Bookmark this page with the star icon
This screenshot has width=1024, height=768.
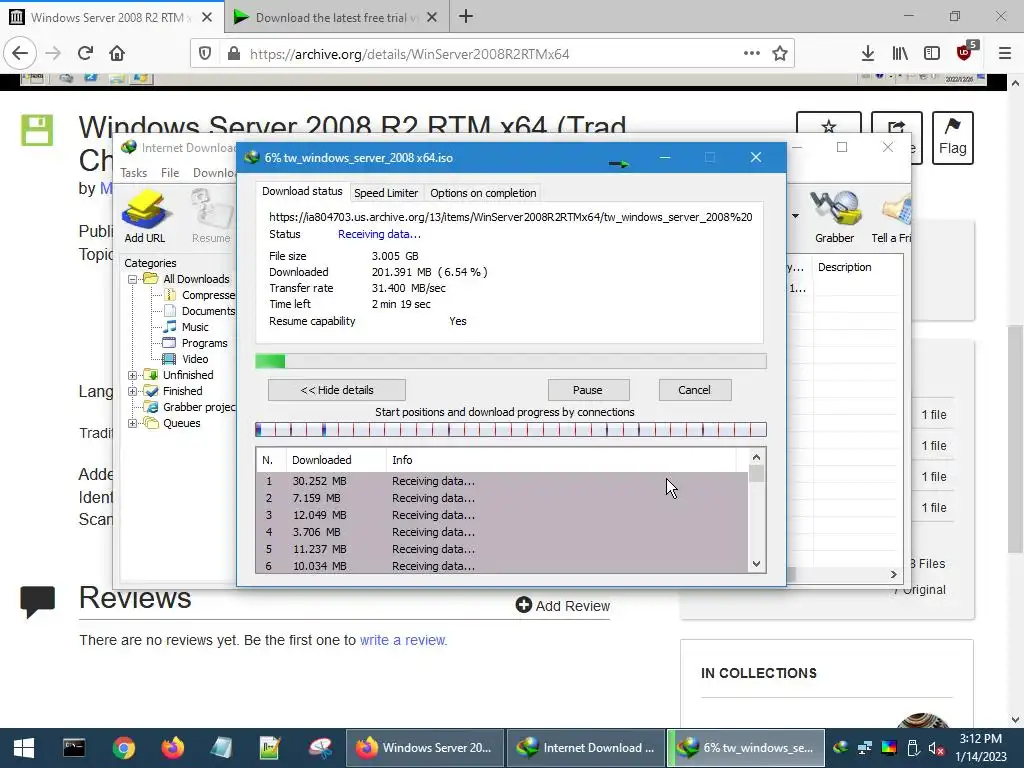pyautogui.click(x=780, y=54)
